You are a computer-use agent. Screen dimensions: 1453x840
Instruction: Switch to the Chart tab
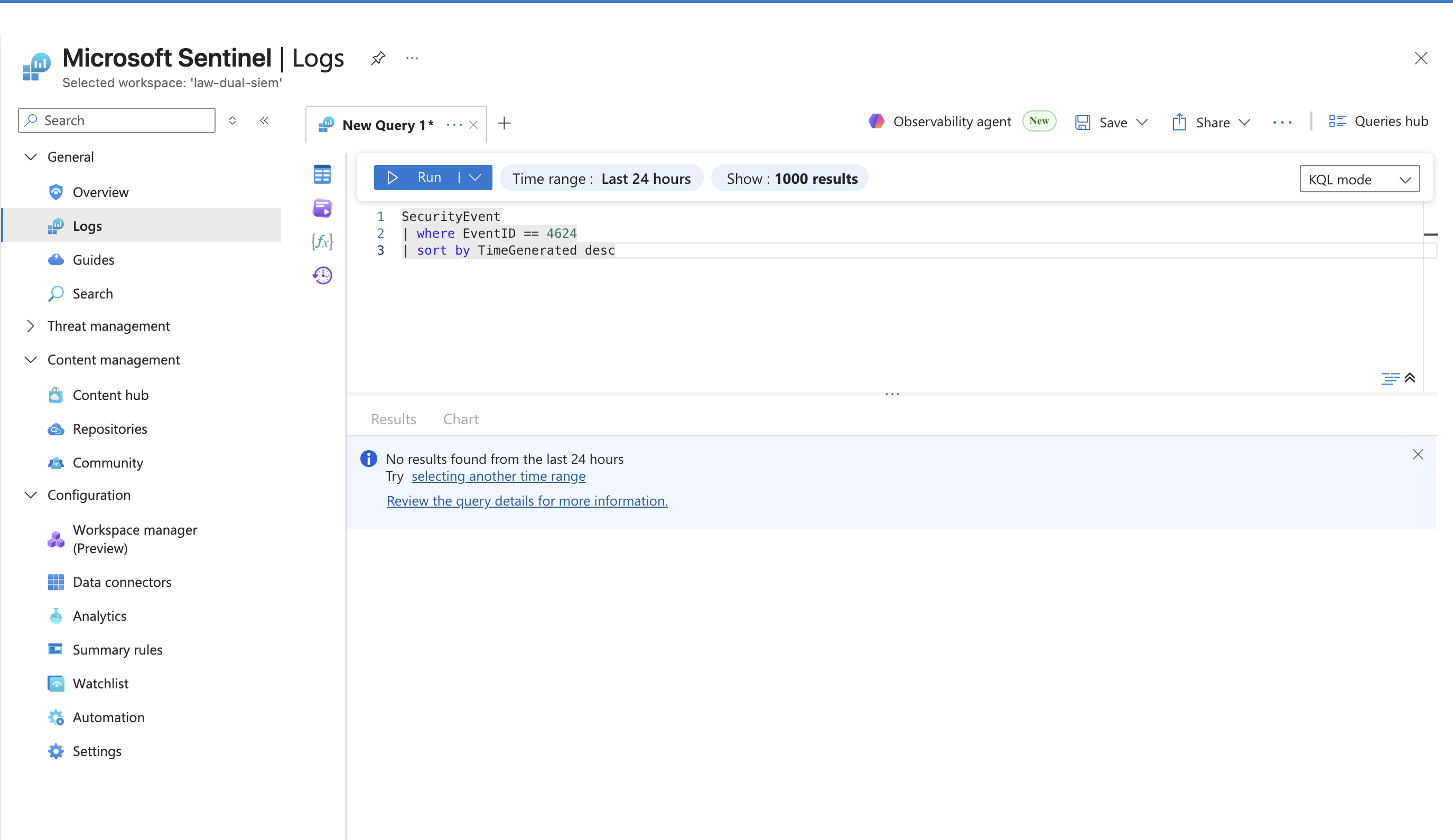coord(461,419)
